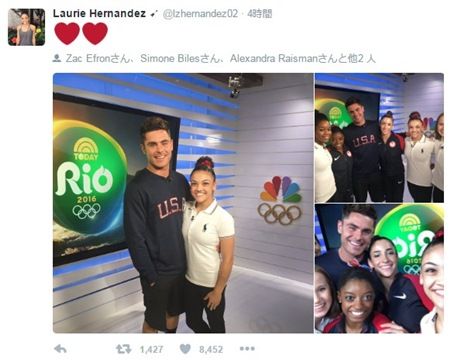Click the red heart emojis in the tweet

[x=81, y=34]
